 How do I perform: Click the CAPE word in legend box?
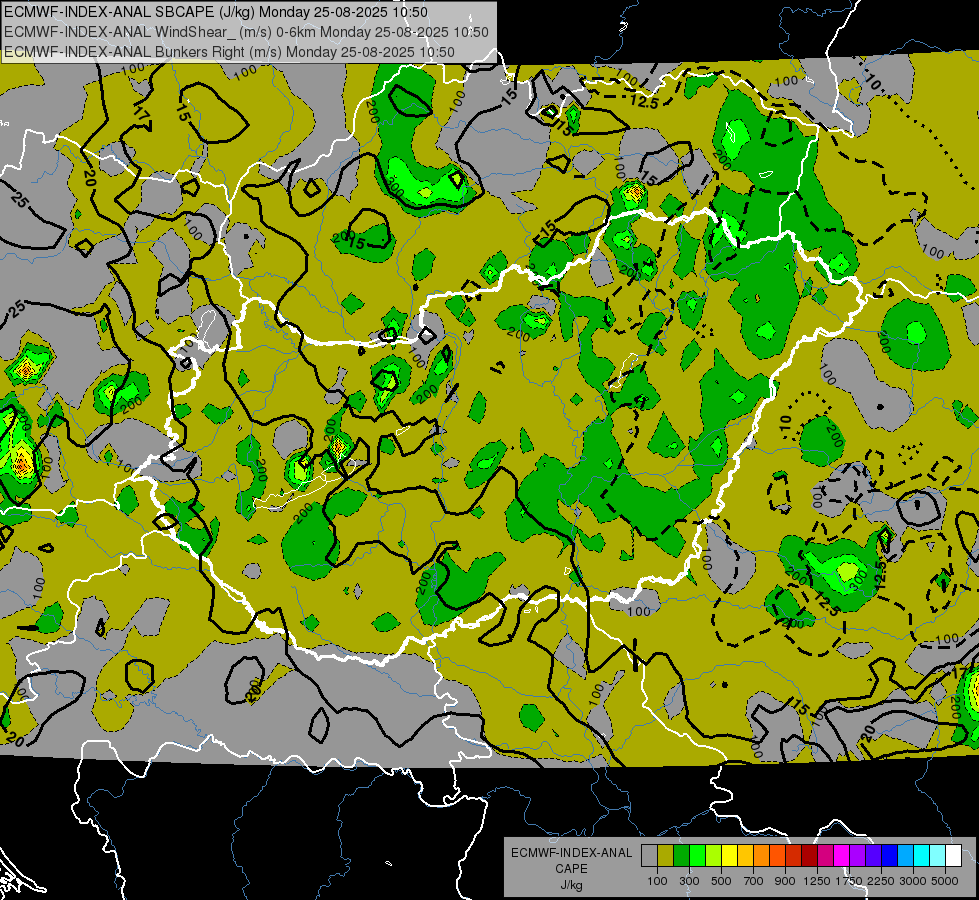click(x=571, y=868)
